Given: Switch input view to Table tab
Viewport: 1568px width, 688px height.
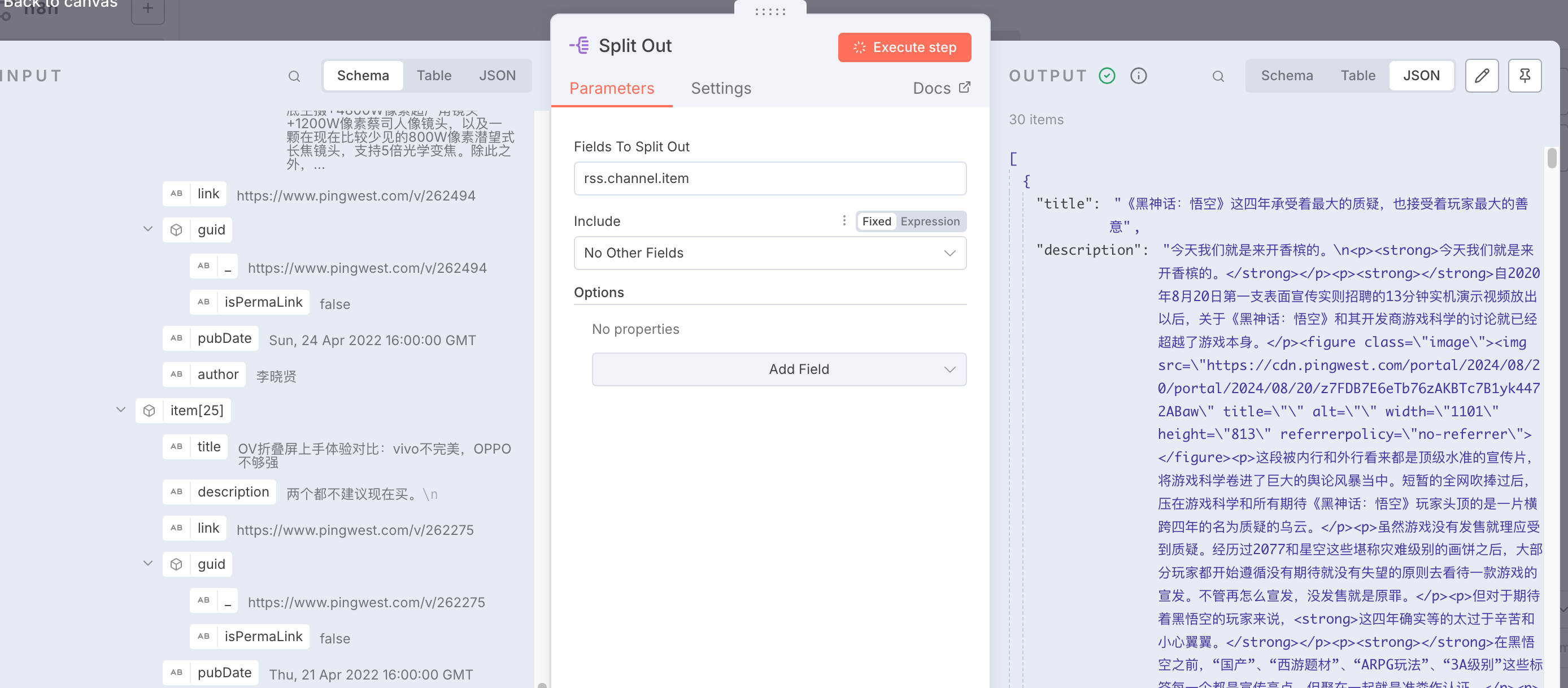Looking at the screenshot, I should (x=433, y=76).
